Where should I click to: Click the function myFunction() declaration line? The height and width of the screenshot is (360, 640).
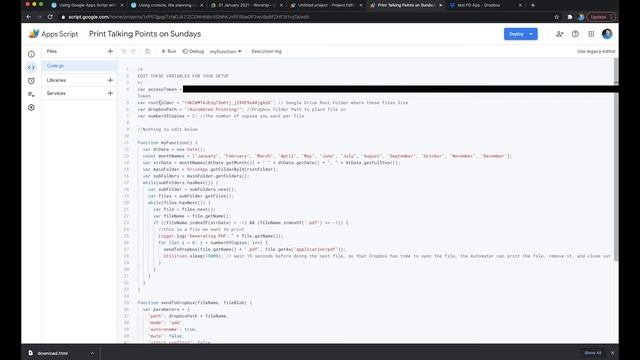(x=167, y=143)
